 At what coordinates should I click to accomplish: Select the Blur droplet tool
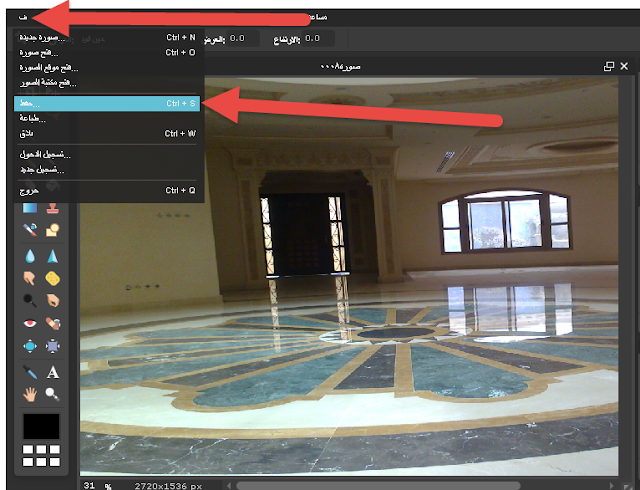click(30, 256)
